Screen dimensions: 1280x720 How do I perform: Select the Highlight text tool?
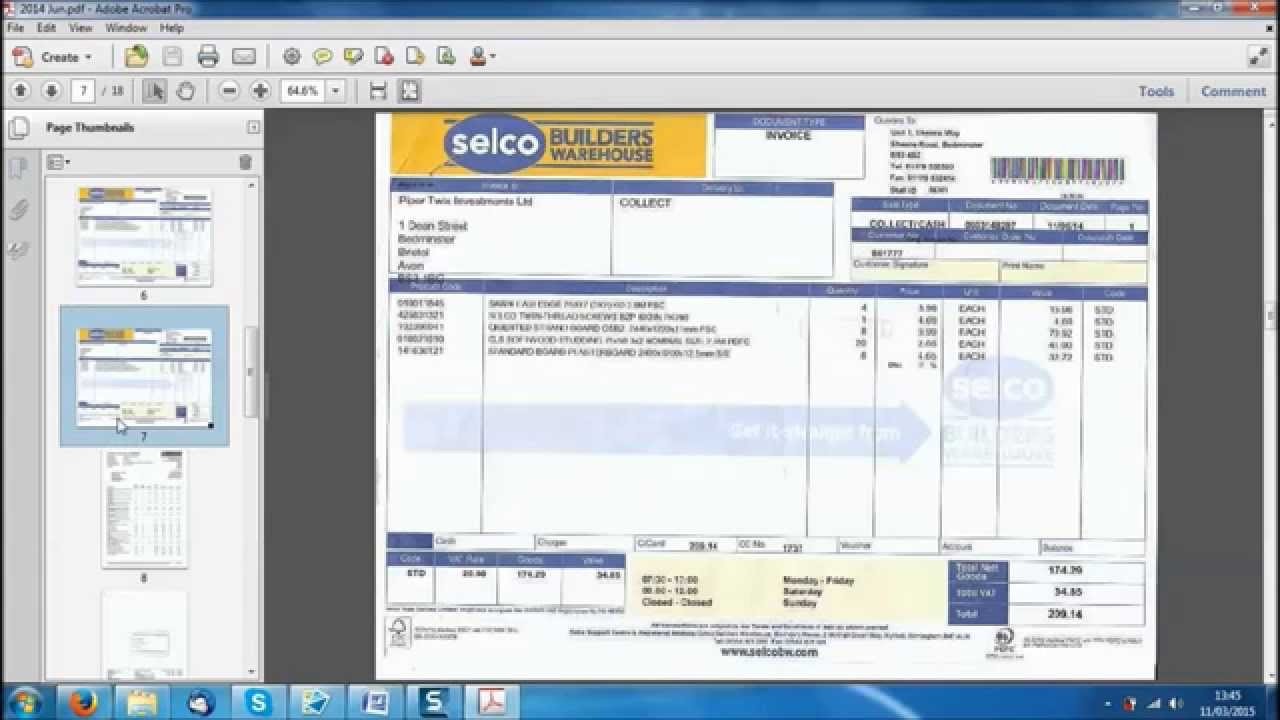pos(353,56)
